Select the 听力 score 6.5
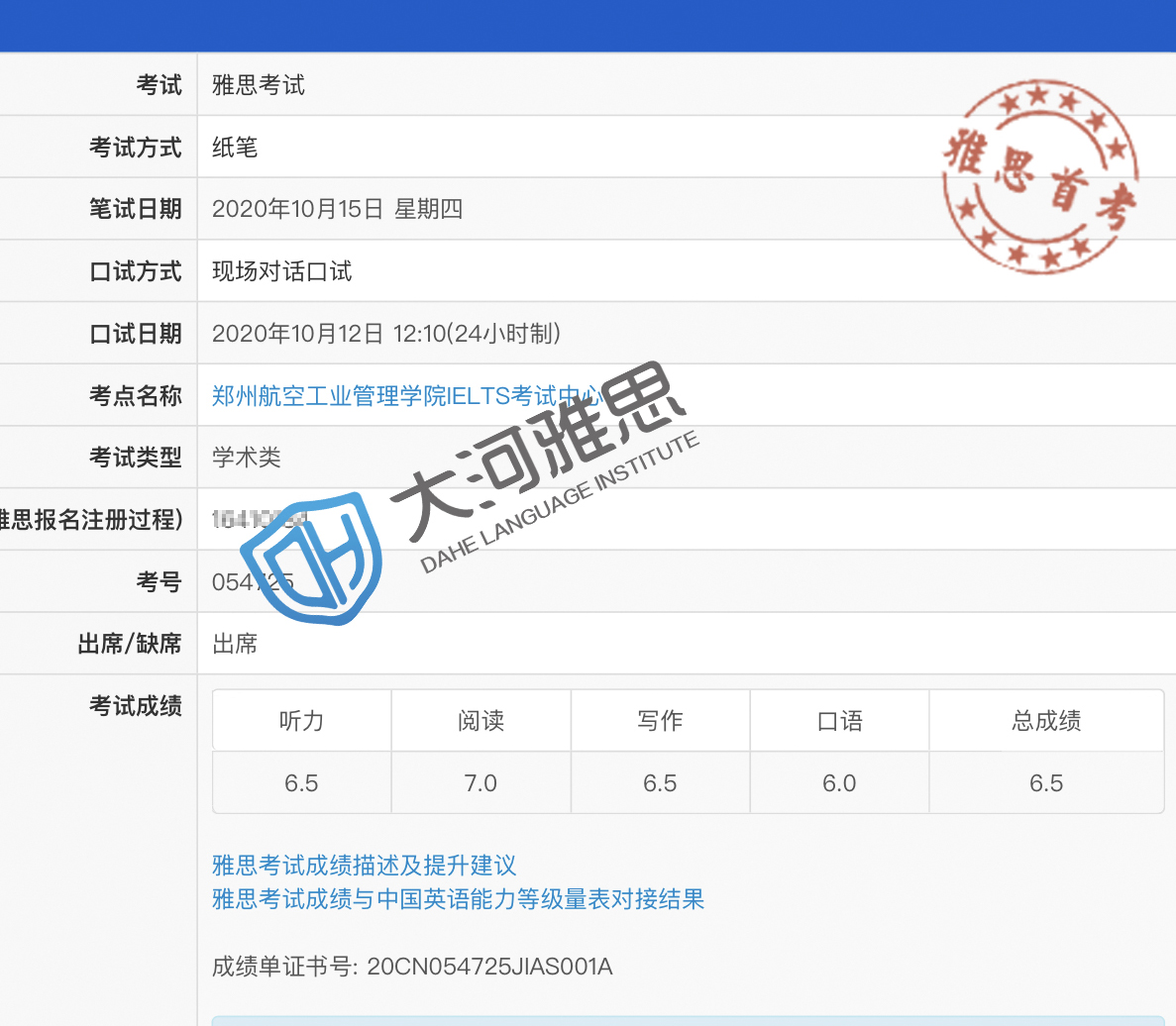The width and height of the screenshot is (1176, 1026). [x=301, y=782]
